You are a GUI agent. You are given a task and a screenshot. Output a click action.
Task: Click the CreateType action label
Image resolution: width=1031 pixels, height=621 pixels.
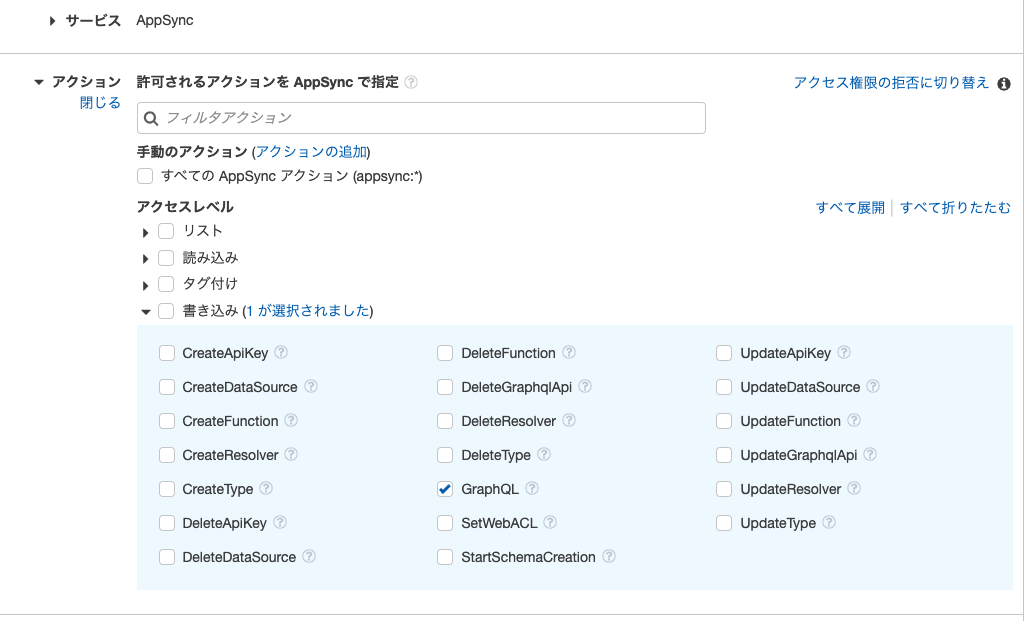[x=218, y=489]
